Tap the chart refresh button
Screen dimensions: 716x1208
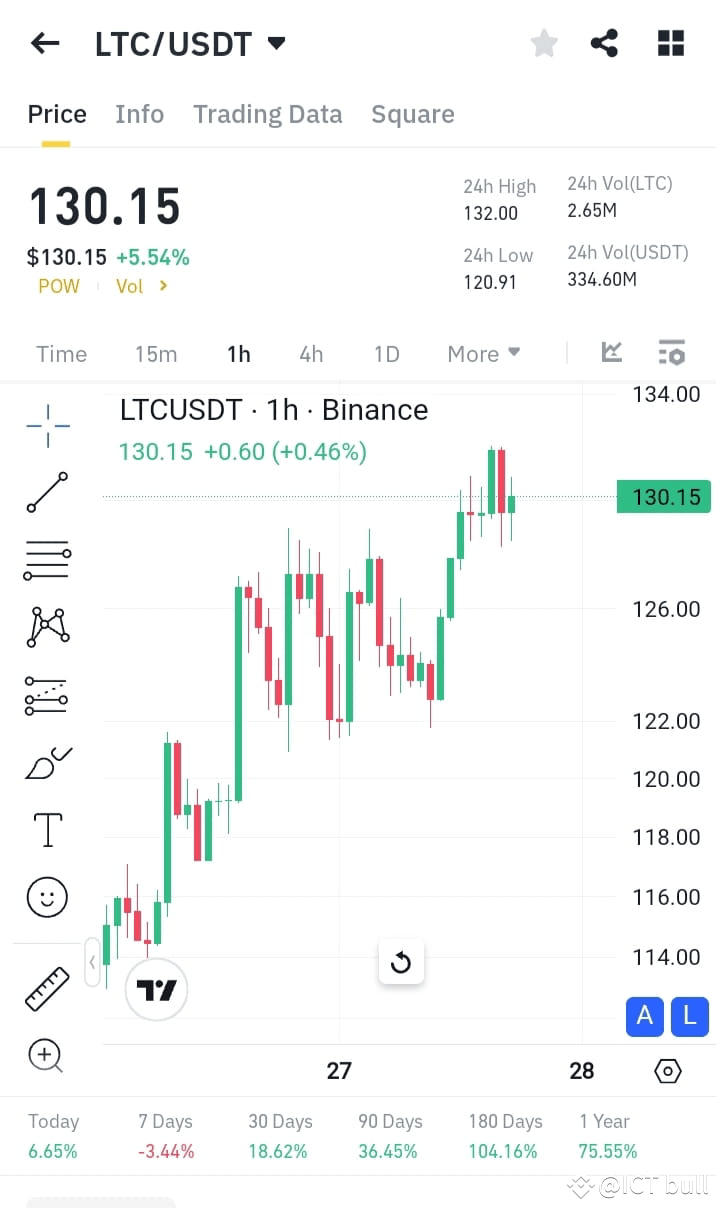(401, 962)
